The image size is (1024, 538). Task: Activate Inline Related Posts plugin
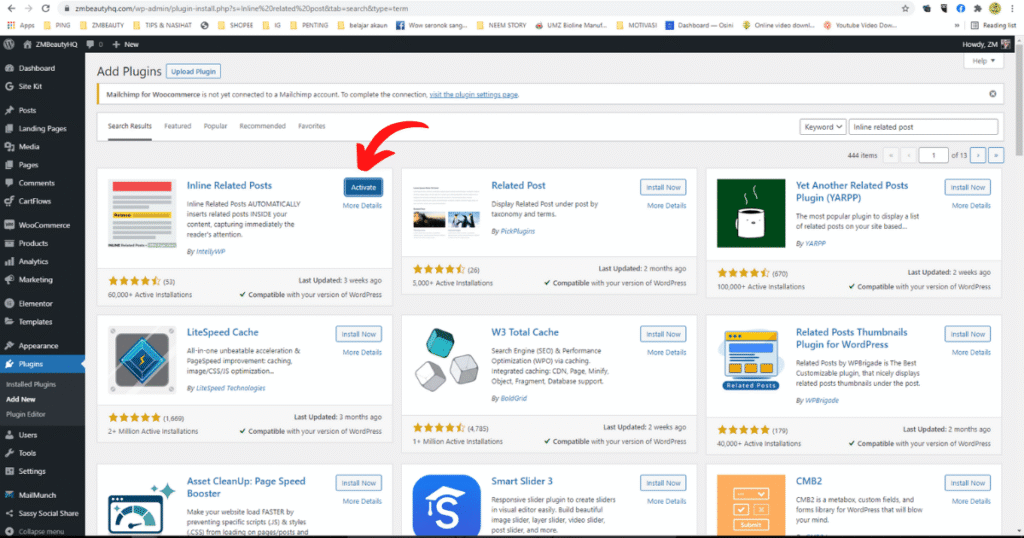363,187
